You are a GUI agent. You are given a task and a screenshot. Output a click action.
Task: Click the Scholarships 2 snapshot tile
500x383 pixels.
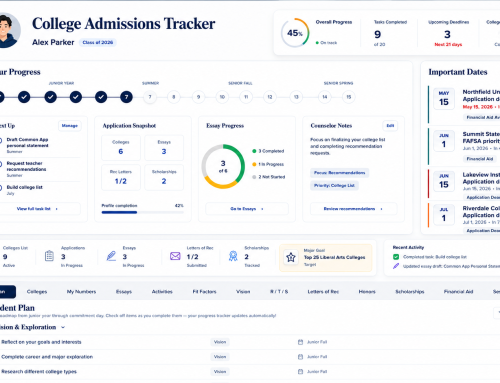point(164,177)
